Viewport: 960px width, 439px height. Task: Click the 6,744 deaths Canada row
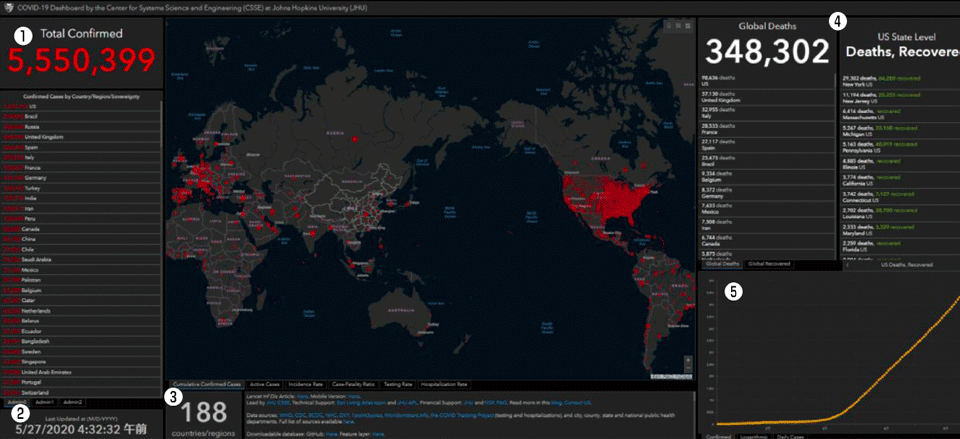(x=767, y=239)
